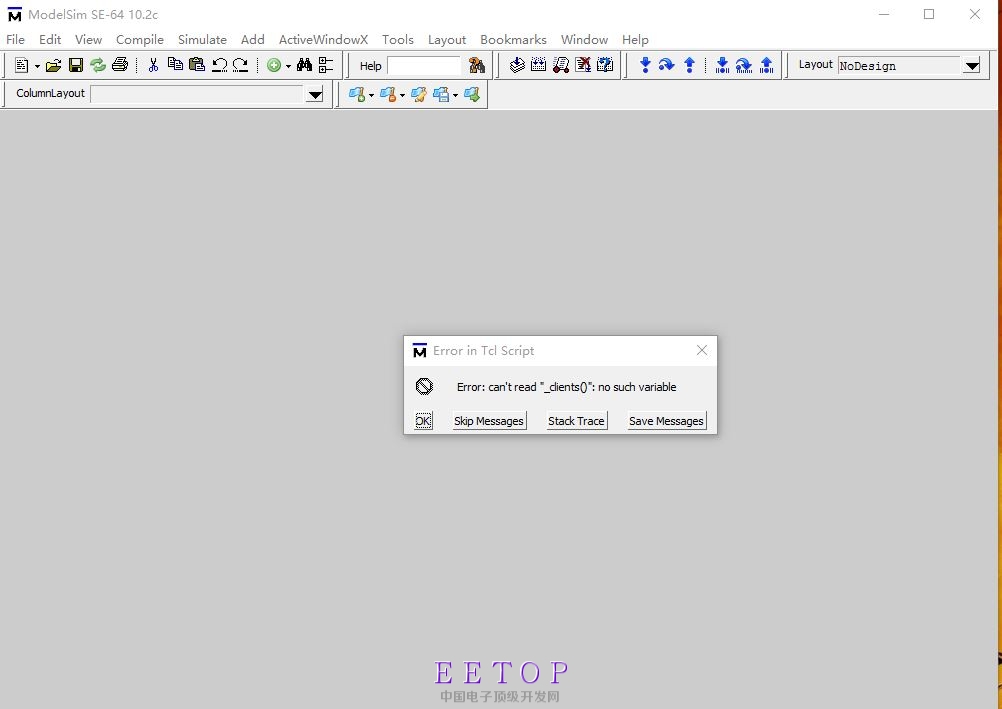The image size is (1002, 709).
Task: Open the ColumnLayout dropdown arrow
Action: (315, 95)
